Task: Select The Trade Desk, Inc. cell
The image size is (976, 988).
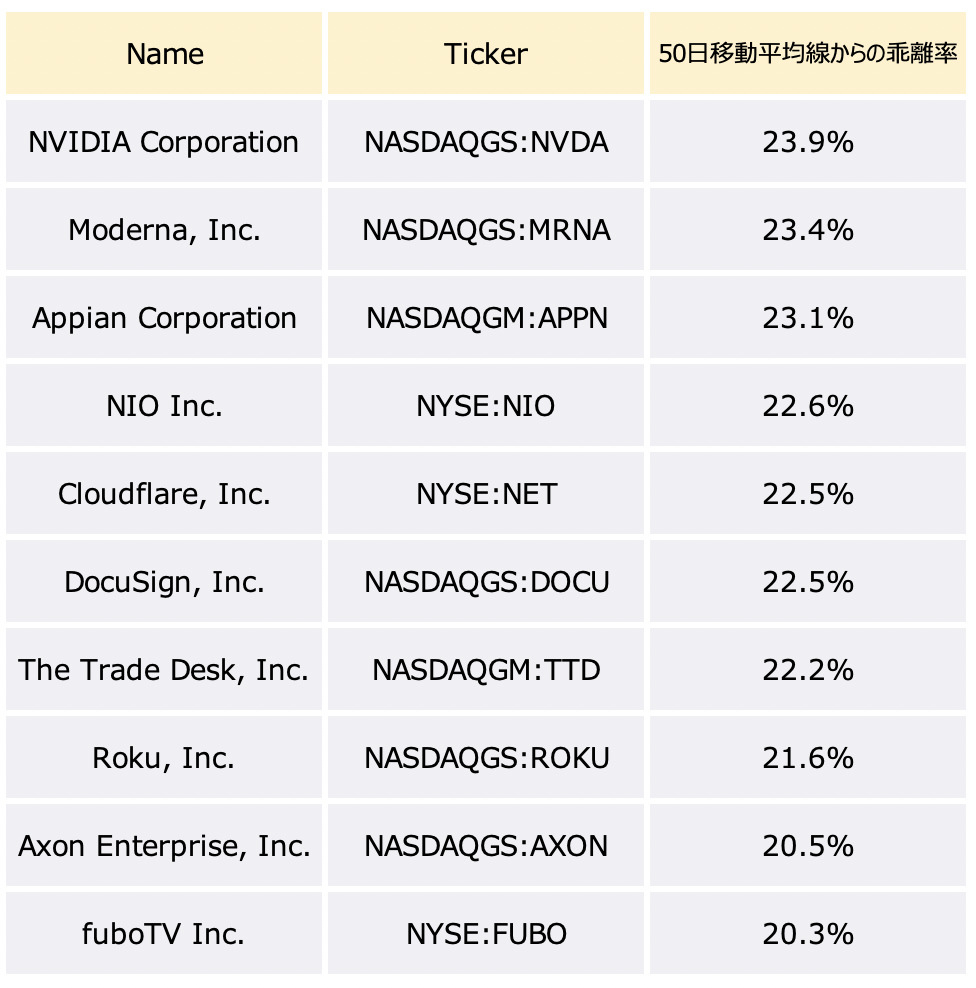Action: coord(164,669)
